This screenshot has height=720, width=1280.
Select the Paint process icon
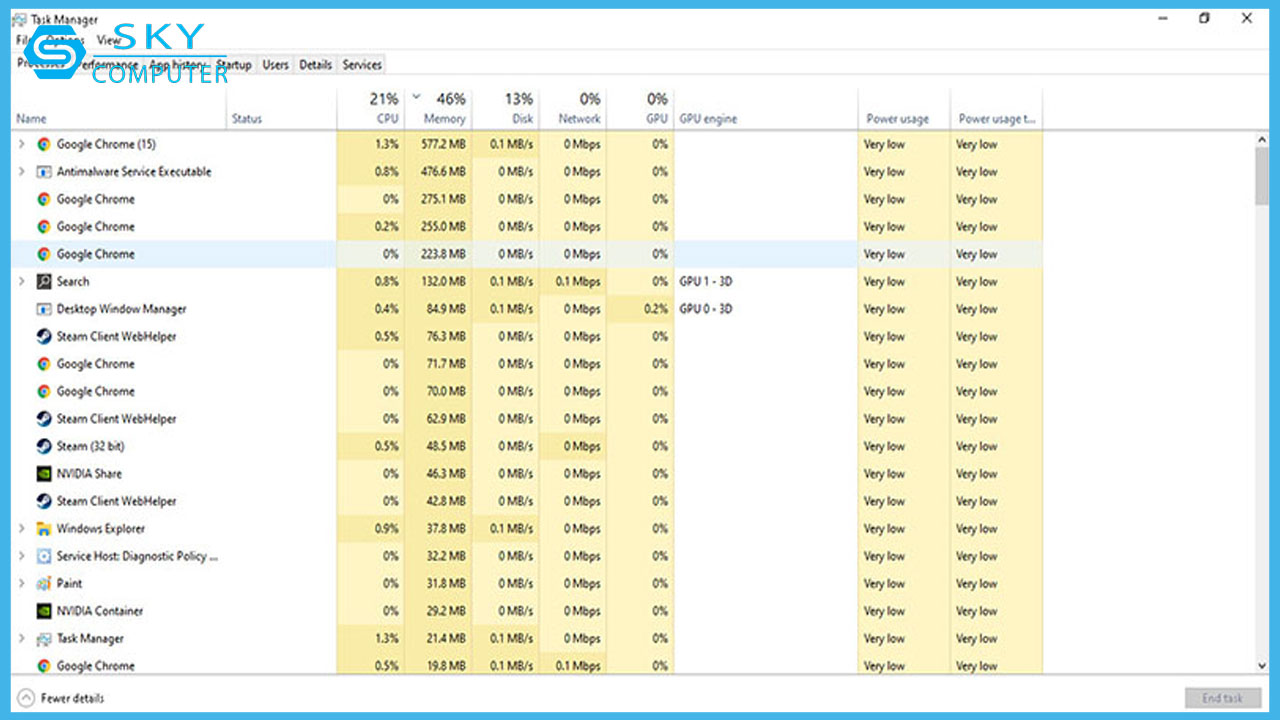click(42, 584)
